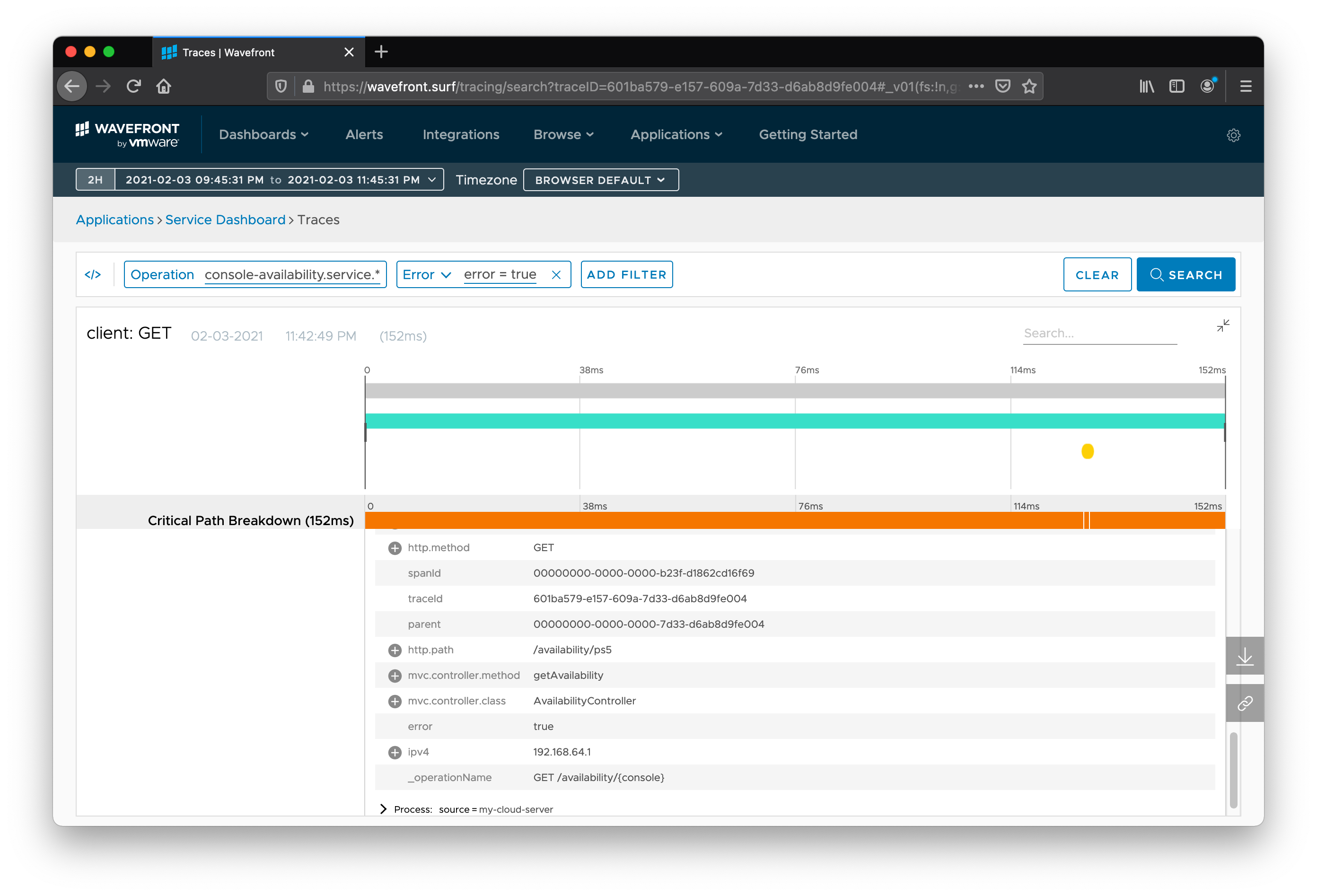Screen dimensions: 1317x896
Task: Open the Wavefront settings gear icon
Action: pos(1233,135)
